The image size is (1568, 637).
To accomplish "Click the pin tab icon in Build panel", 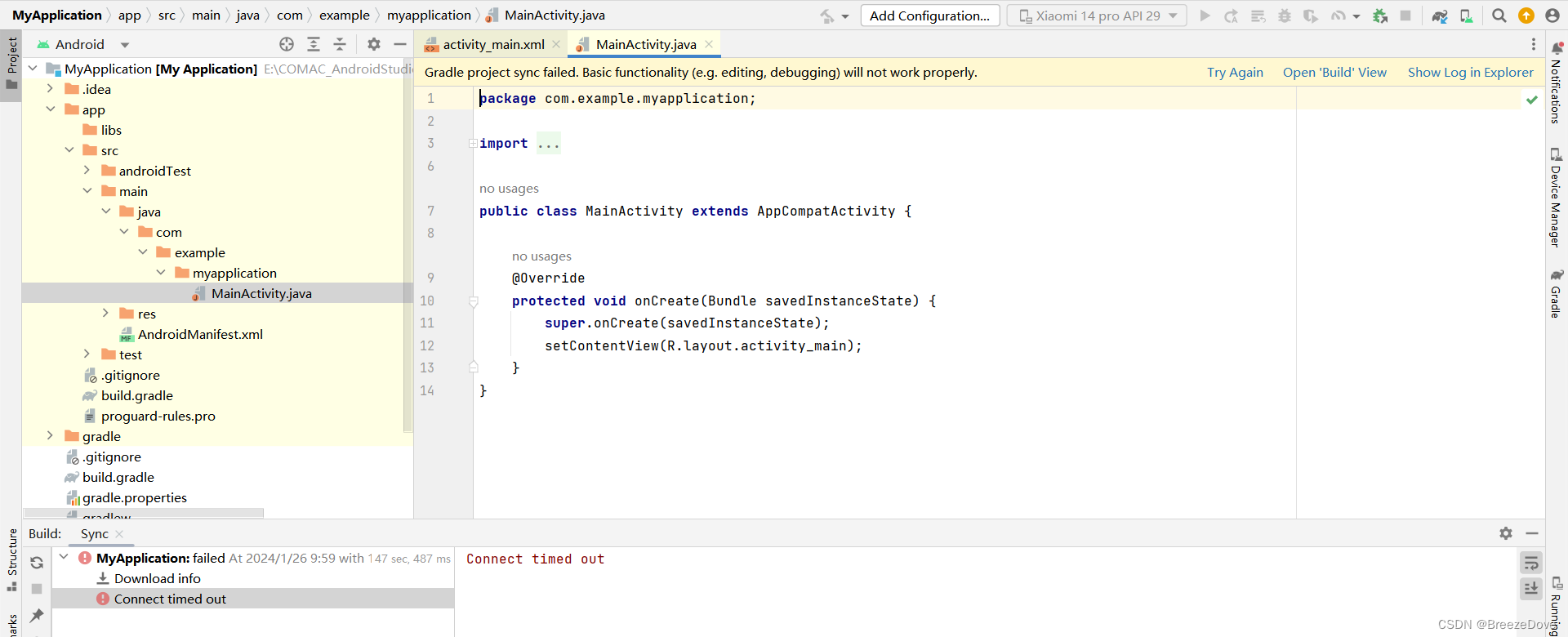I will click(37, 615).
